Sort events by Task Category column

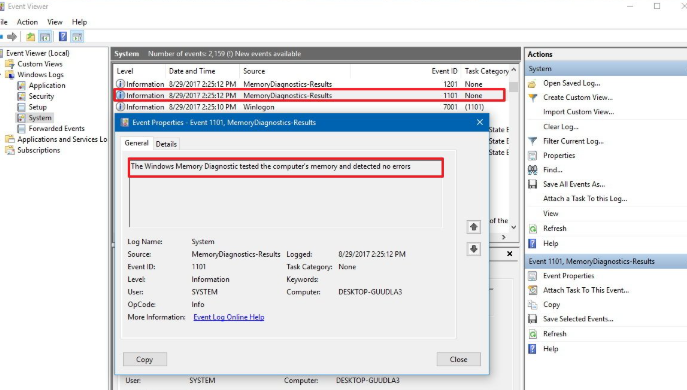(486, 71)
